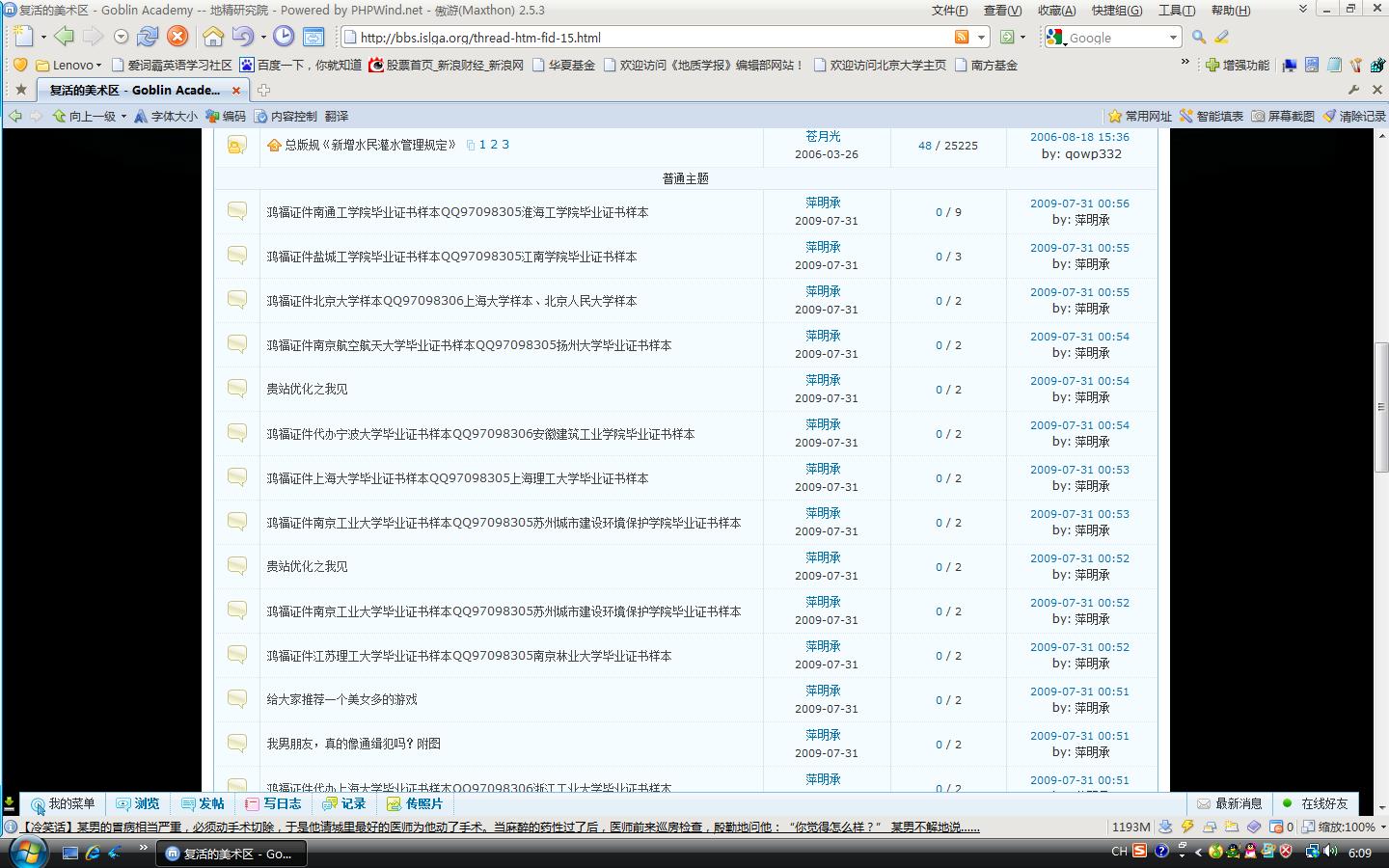Click the 字体大小 font size tool

click(x=166, y=116)
